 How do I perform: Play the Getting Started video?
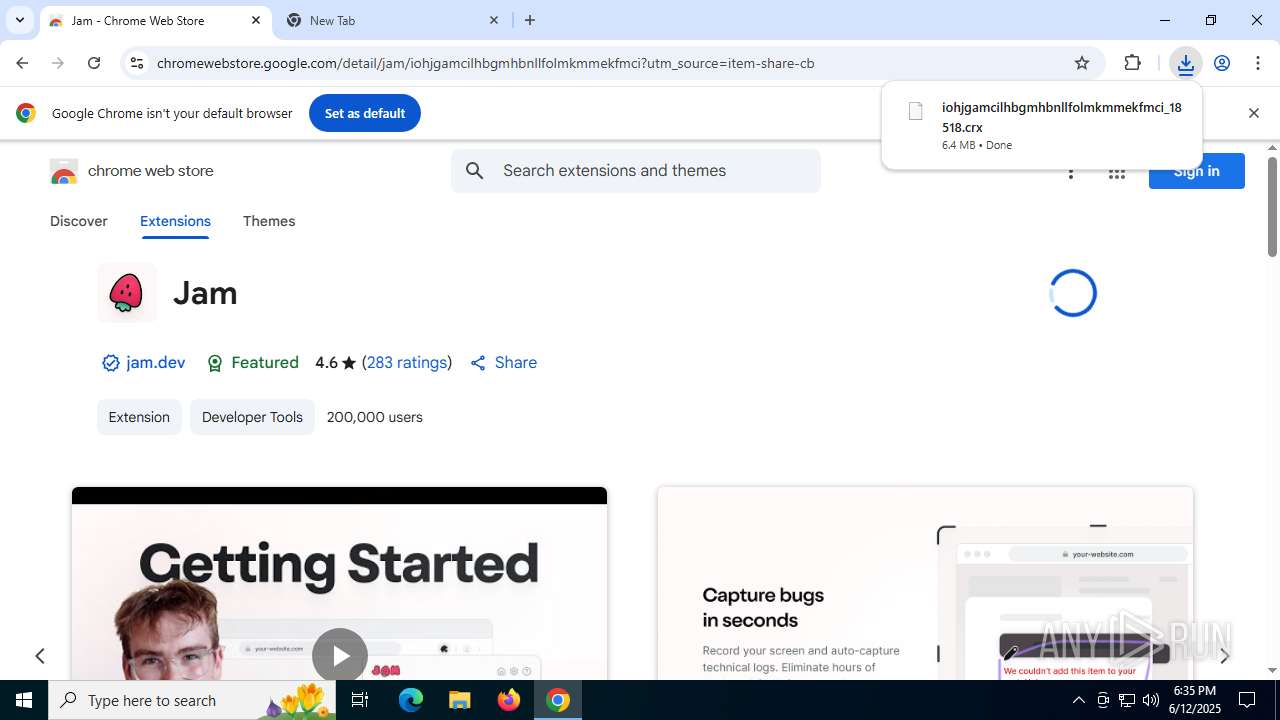[x=340, y=655]
